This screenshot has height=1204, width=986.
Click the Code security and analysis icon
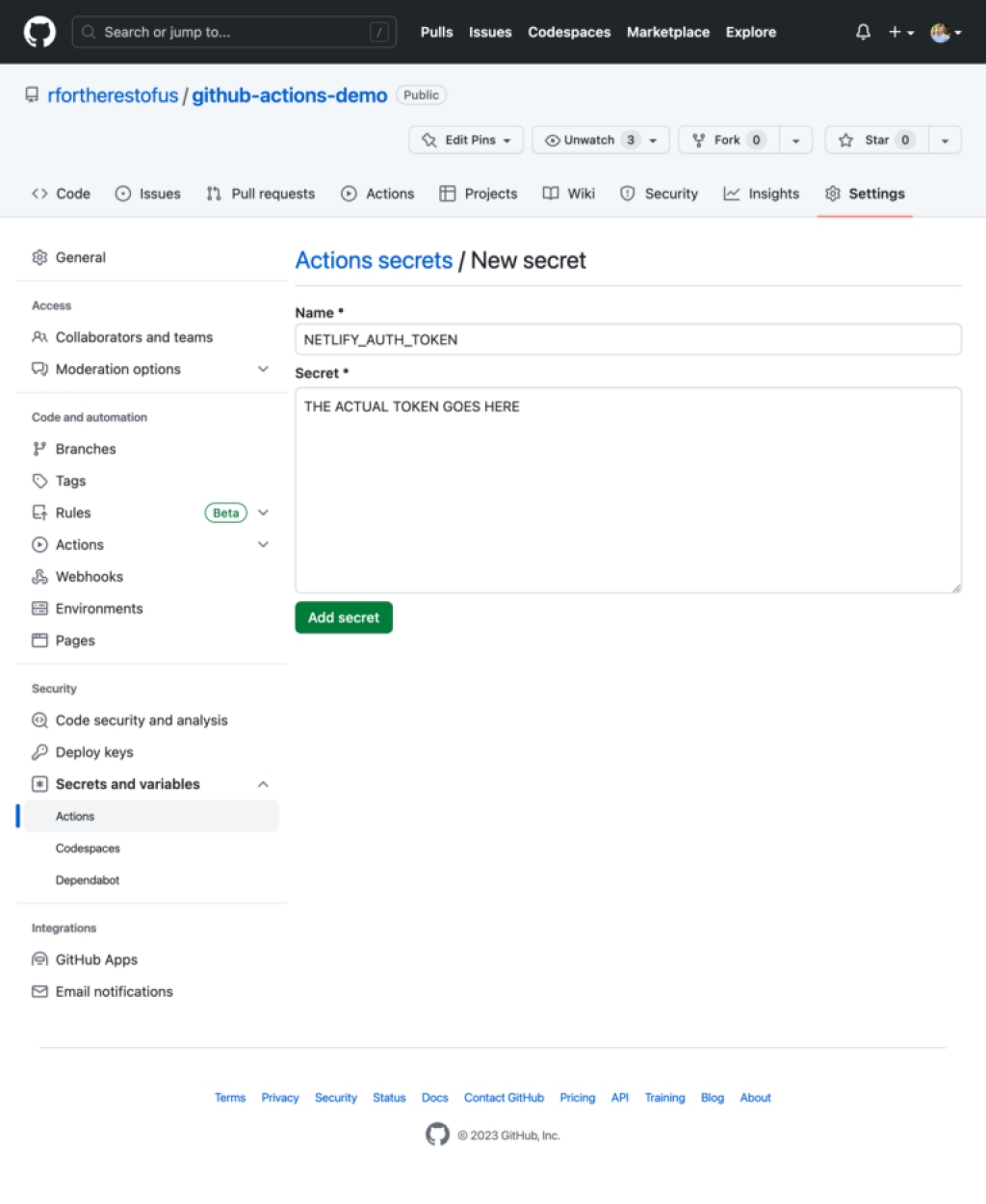pos(39,720)
